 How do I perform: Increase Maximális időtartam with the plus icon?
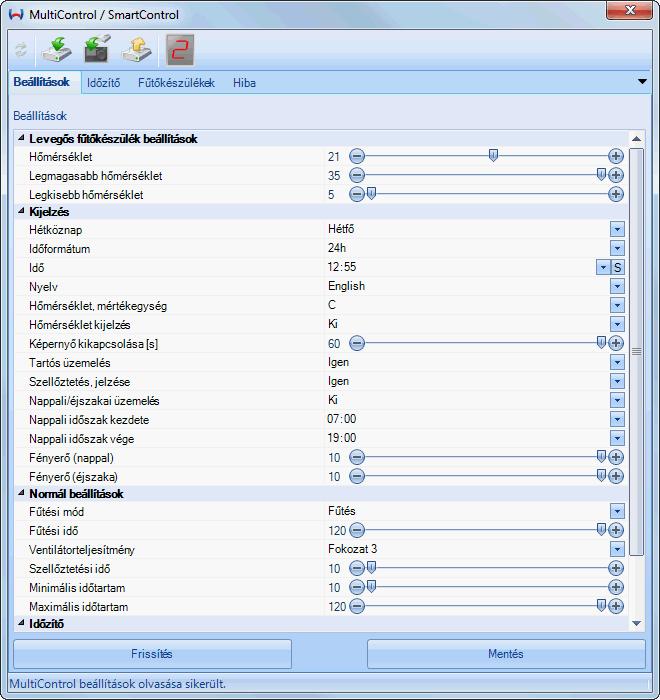pyautogui.click(x=616, y=606)
